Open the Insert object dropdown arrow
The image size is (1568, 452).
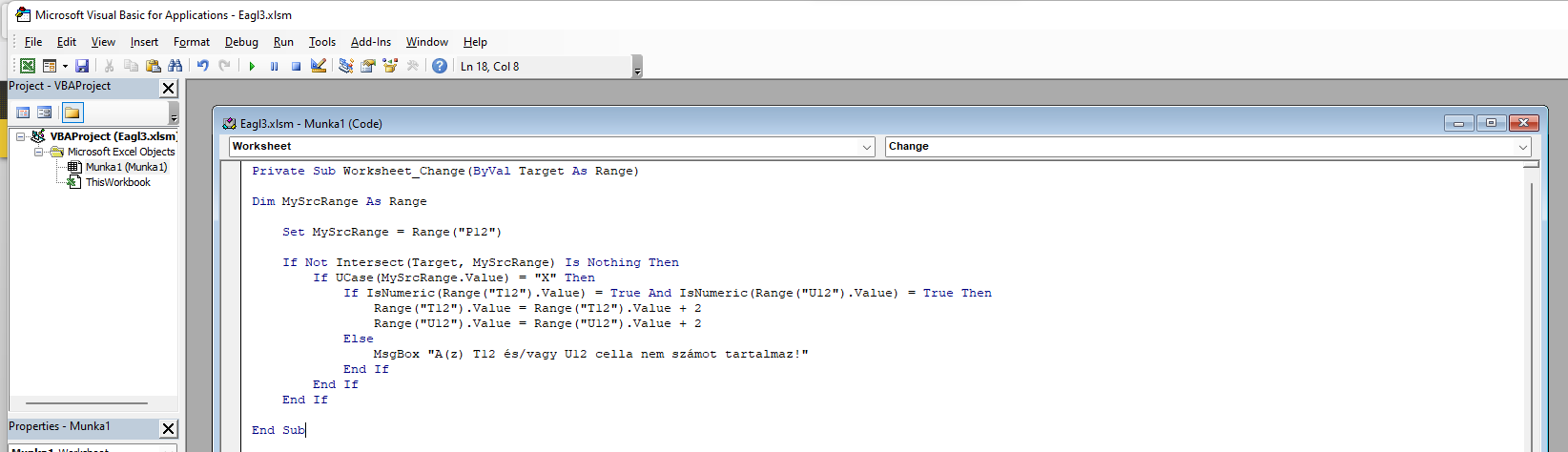(x=65, y=66)
